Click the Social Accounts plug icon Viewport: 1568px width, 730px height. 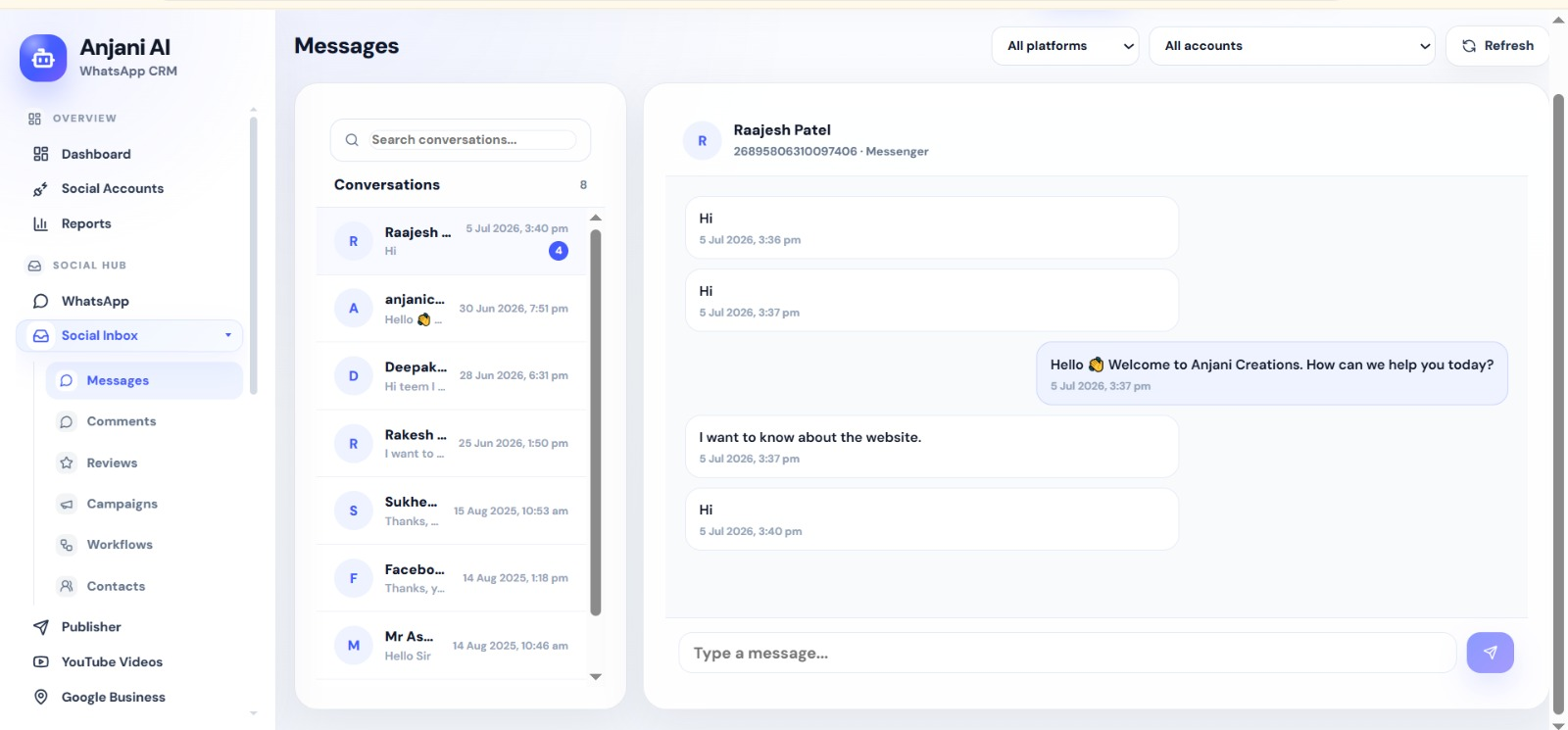click(40, 189)
